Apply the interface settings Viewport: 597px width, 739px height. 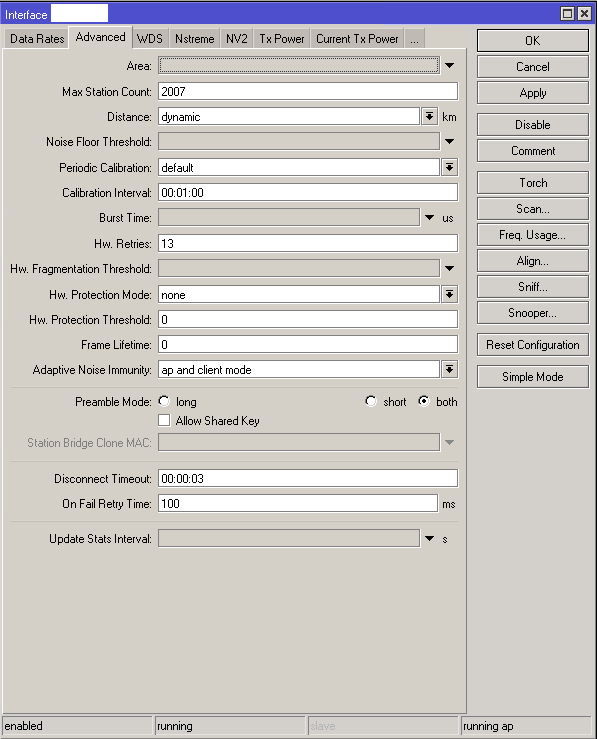tap(532, 93)
